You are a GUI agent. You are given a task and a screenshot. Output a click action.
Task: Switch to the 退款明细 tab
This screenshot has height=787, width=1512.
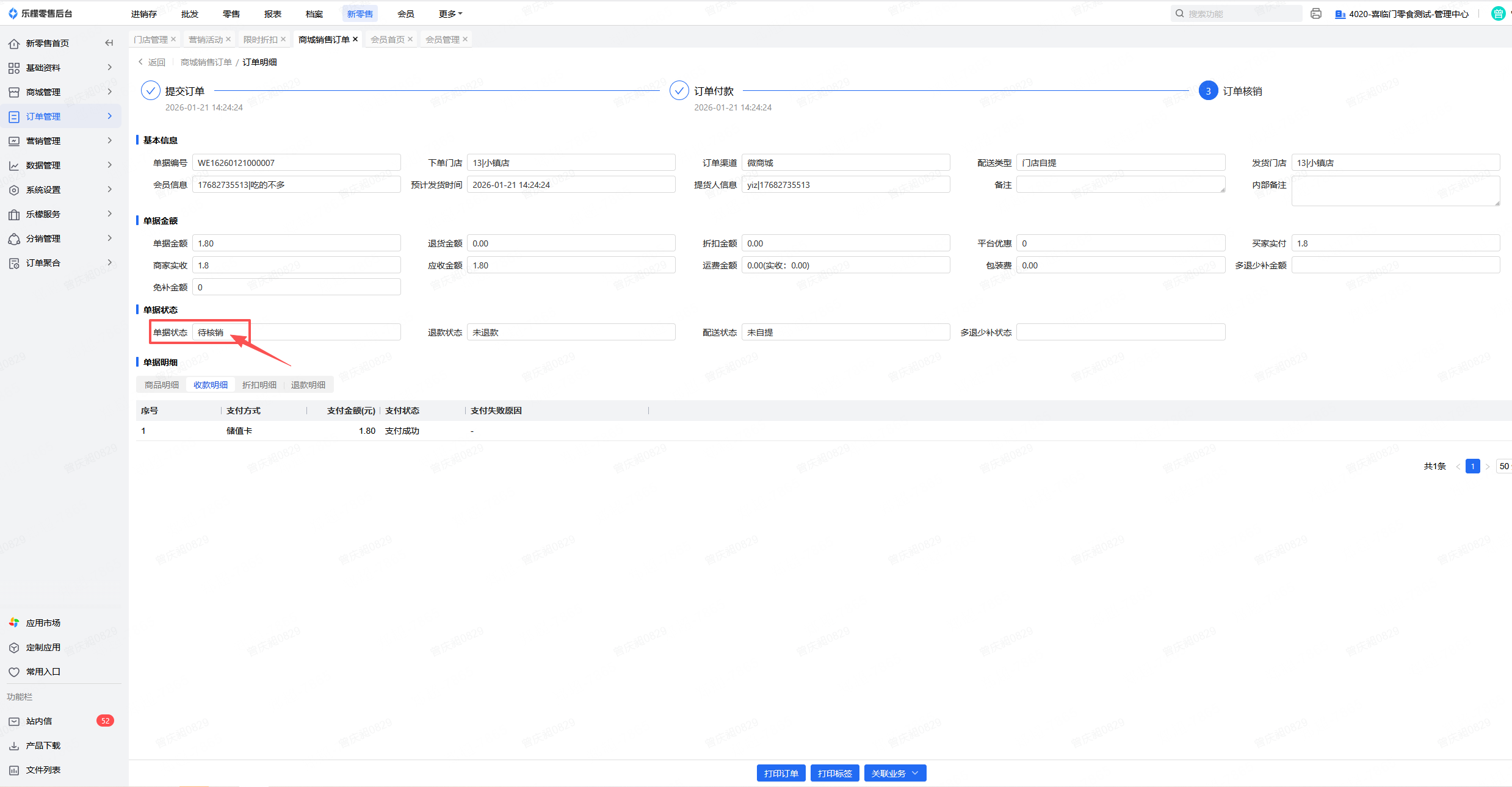click(308, 384)
